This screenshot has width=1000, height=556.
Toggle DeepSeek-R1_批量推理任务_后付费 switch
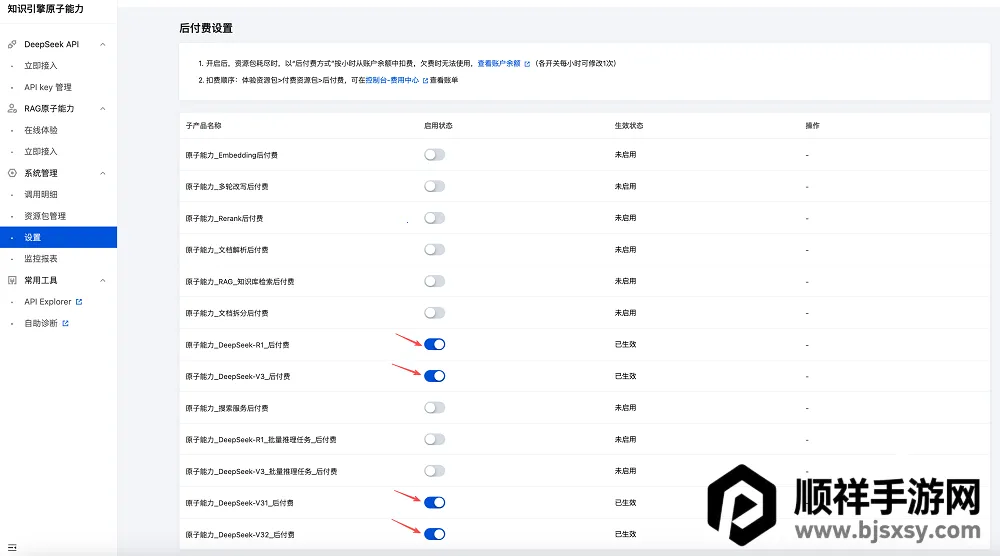point(434,439)
